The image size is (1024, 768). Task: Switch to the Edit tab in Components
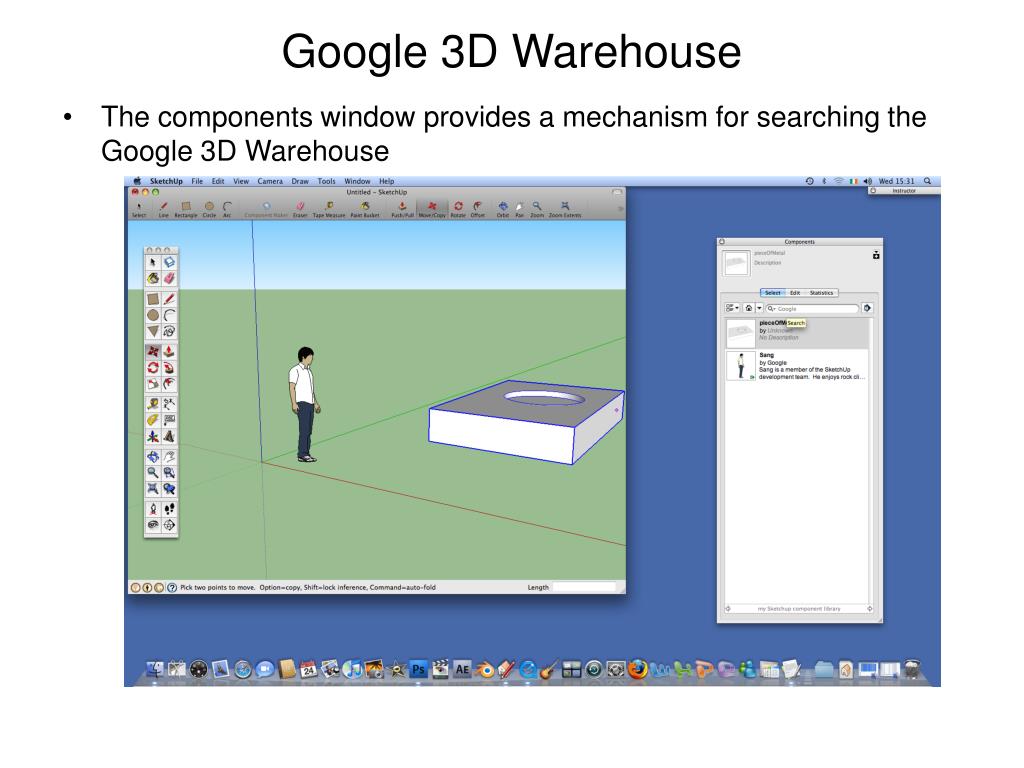[x=795, y=293]
